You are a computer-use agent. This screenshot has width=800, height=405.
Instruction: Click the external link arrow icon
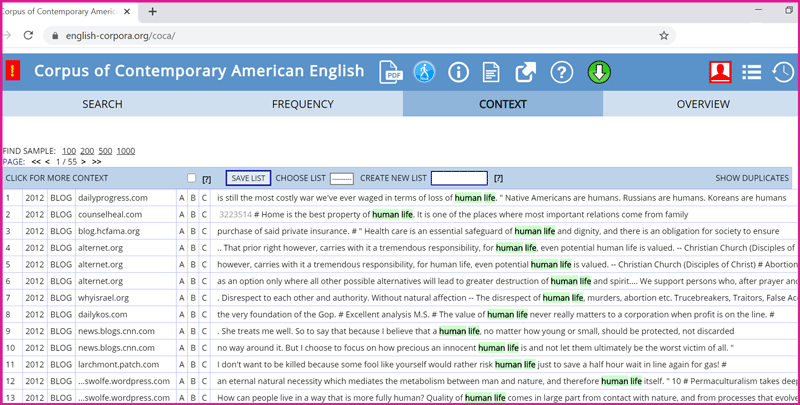click(526, 72)
